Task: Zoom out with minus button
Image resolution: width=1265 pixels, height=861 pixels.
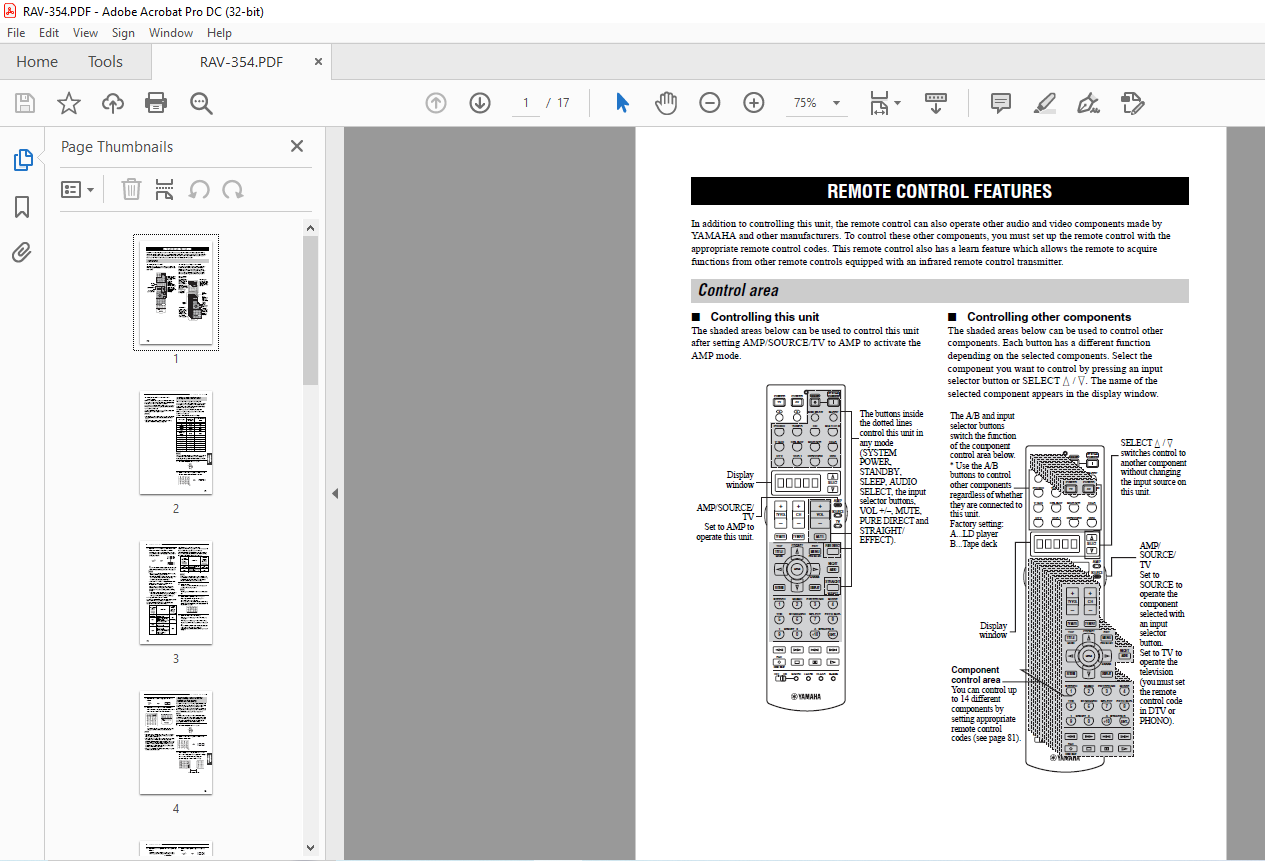Action: [x=710, y=103]
